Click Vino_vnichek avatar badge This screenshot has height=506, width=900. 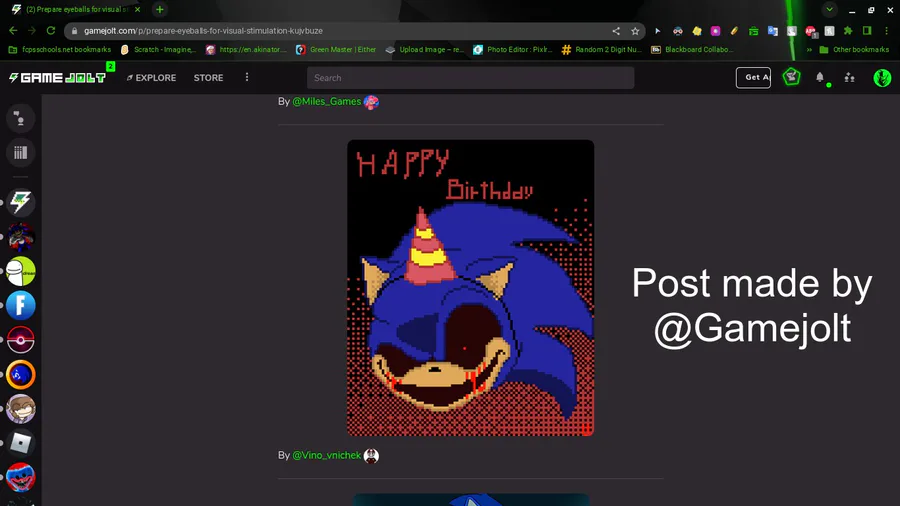pyautogui.click(x=371, y=456)
